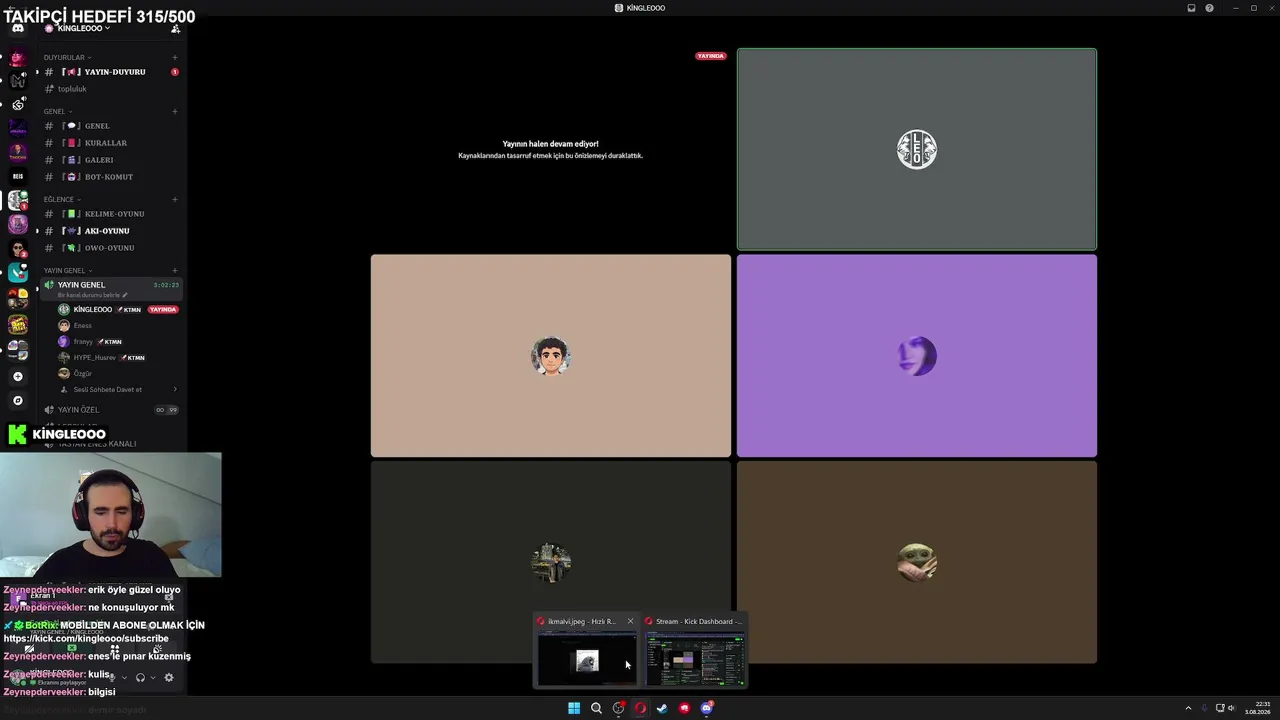Create channel in DUYURULAR with plus icon
Image resolution: width=1280 pixels, height=720 pixels.
point(175,57)
